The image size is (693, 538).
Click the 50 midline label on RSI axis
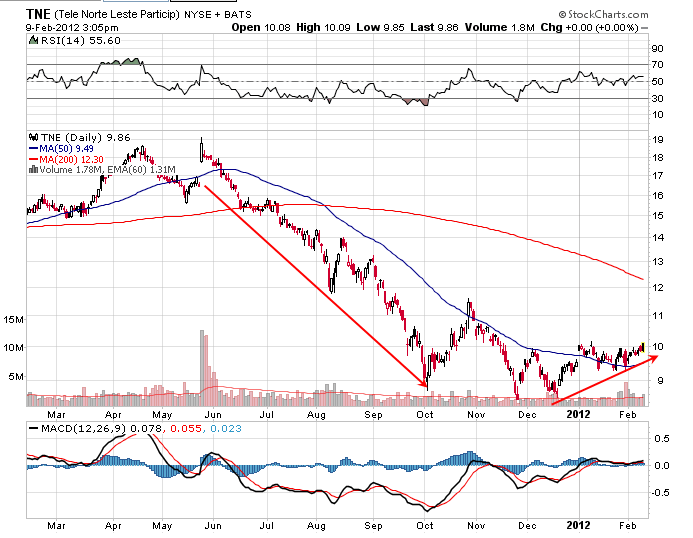tap(657, 82)
